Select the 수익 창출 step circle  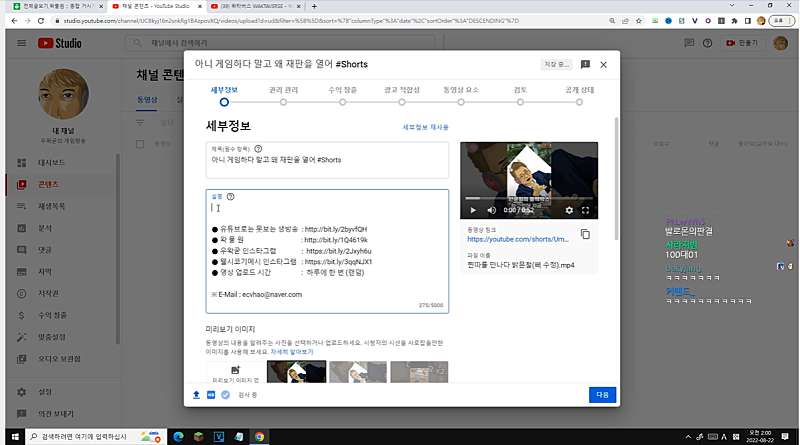tap(342, 101)
